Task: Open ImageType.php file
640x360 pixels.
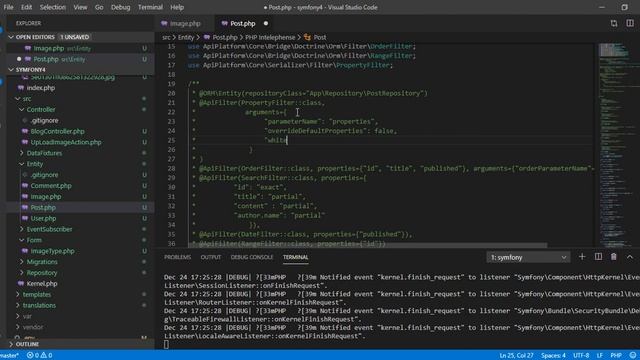Action: (53, 251)
